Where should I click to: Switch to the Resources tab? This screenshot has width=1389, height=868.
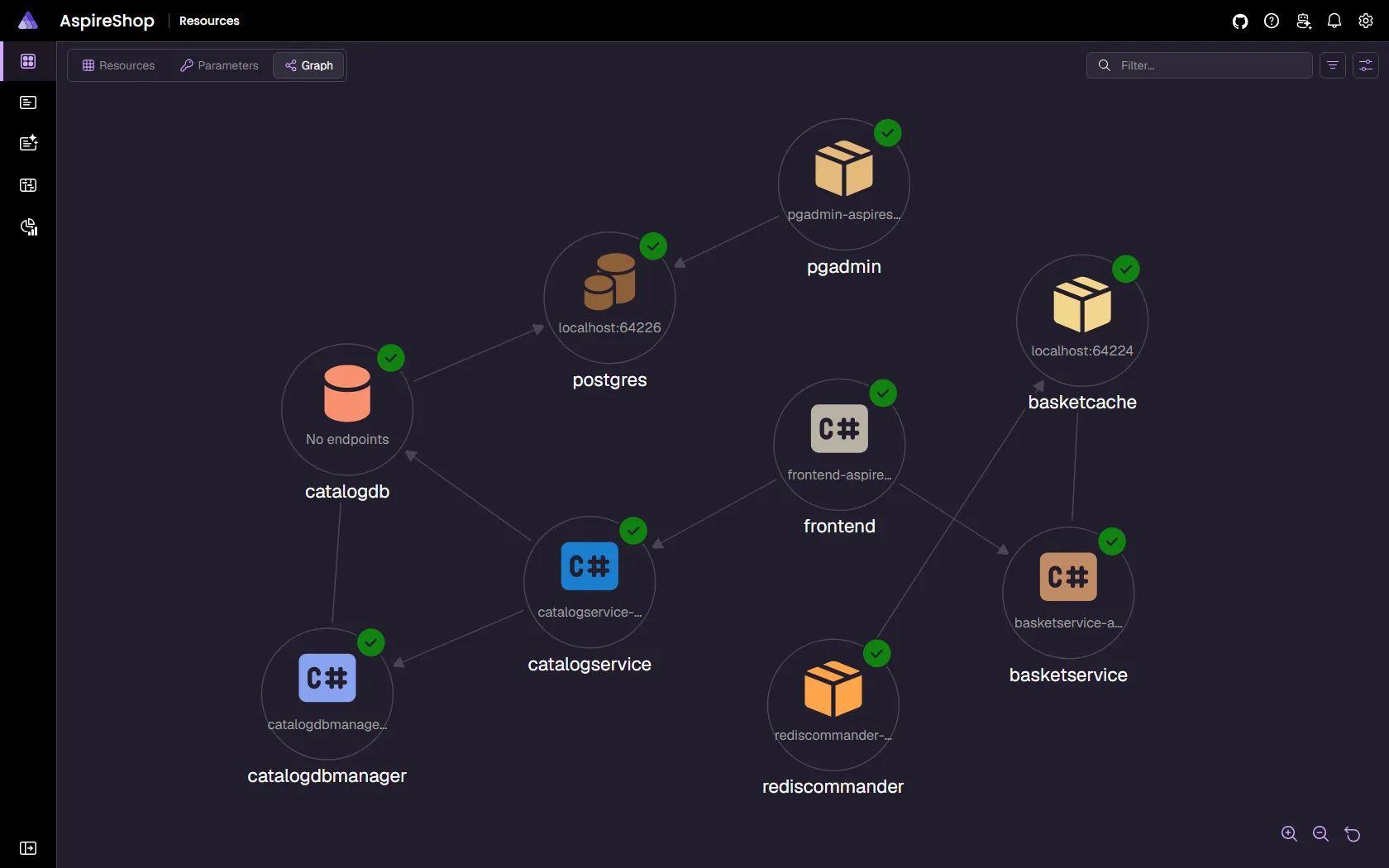point(118,65)
